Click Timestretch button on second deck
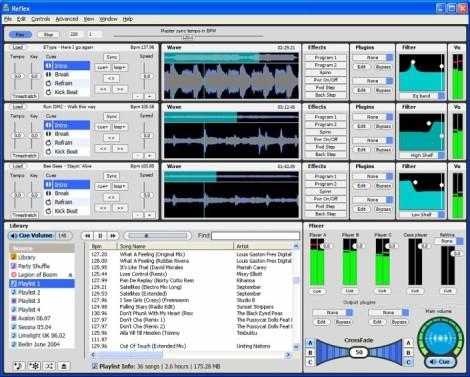This screenshot has height=377, width=470. [x=25, y=156]
